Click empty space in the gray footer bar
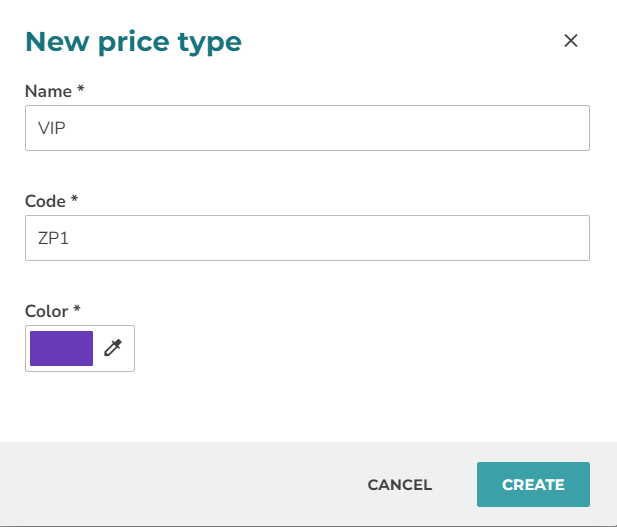Screen dimensions: 617x527 tap(177, 484)
